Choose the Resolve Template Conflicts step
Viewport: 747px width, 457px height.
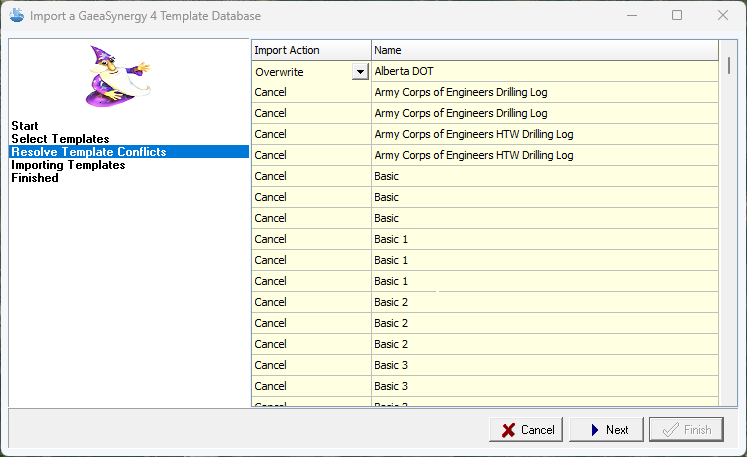click(88, 152)
